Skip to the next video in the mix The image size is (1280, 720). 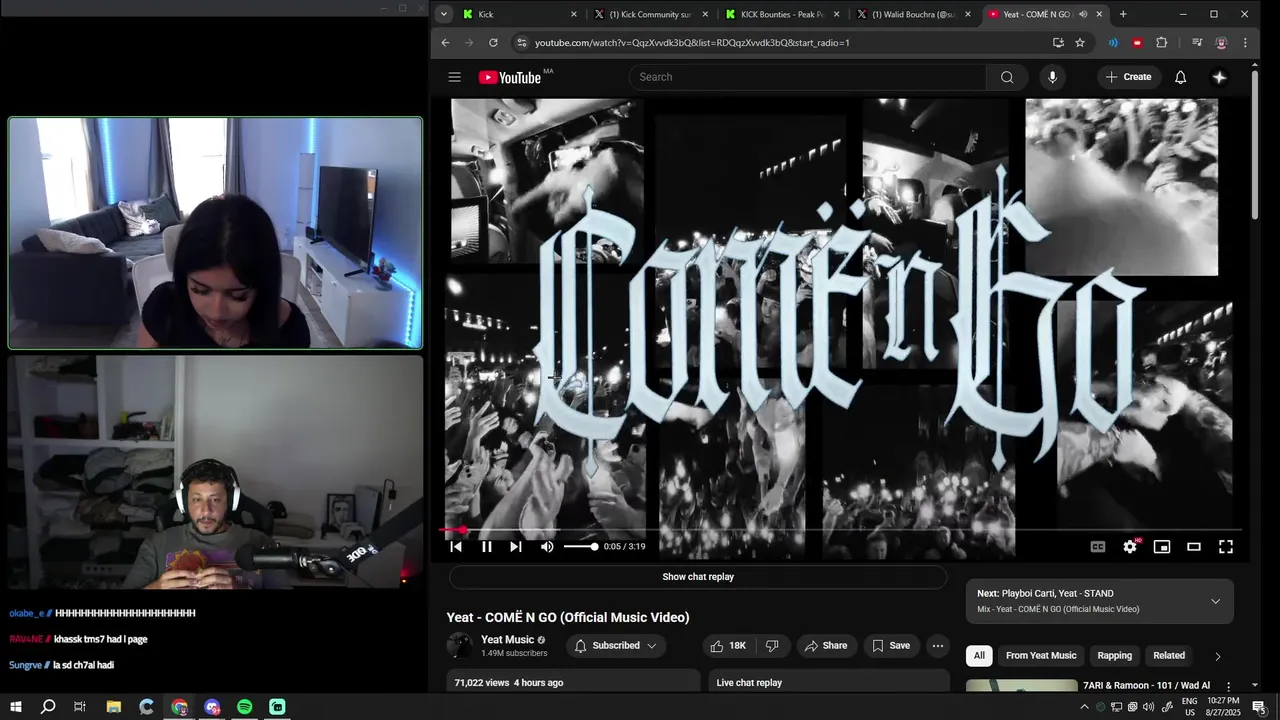pyautogui.click(x=516, y=546)
